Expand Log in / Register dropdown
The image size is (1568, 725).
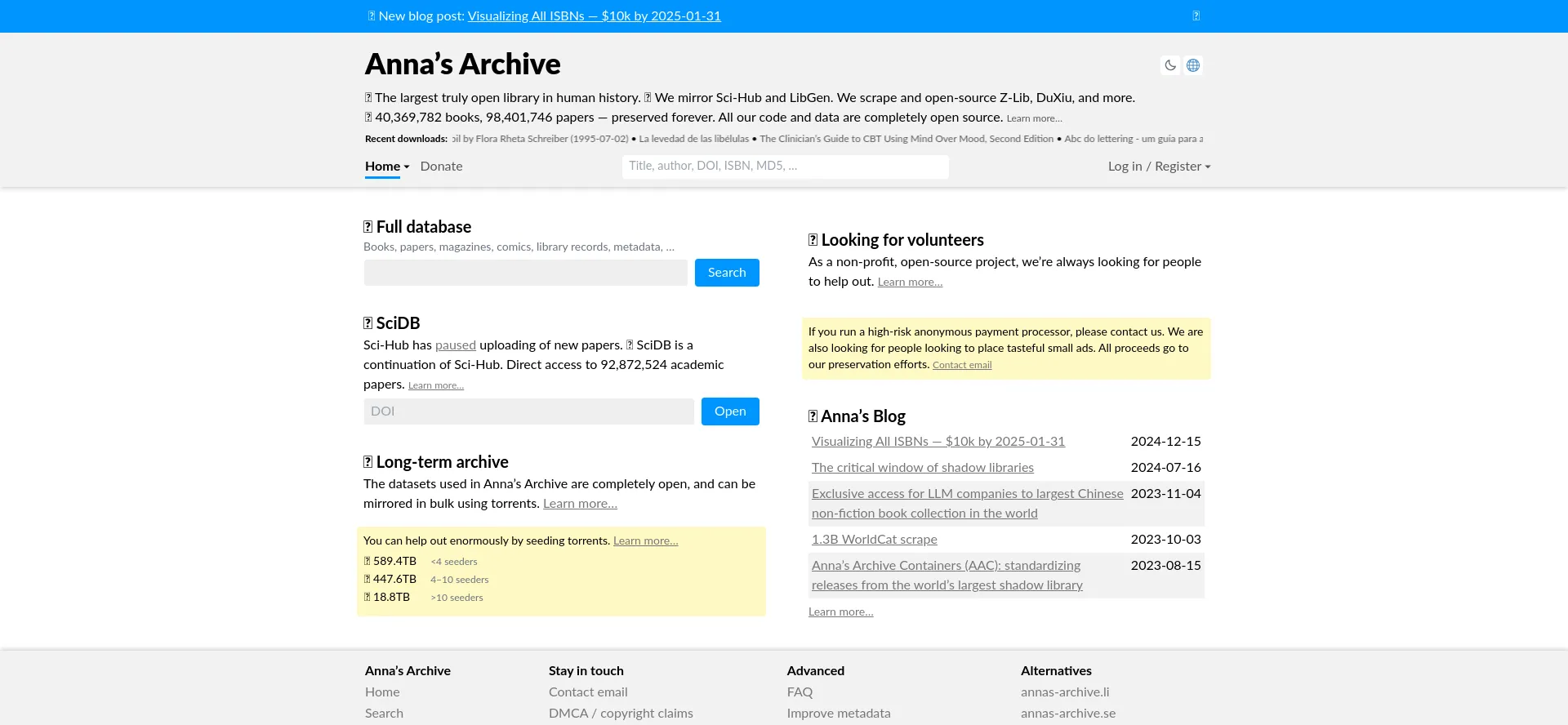coord(1159,166)
